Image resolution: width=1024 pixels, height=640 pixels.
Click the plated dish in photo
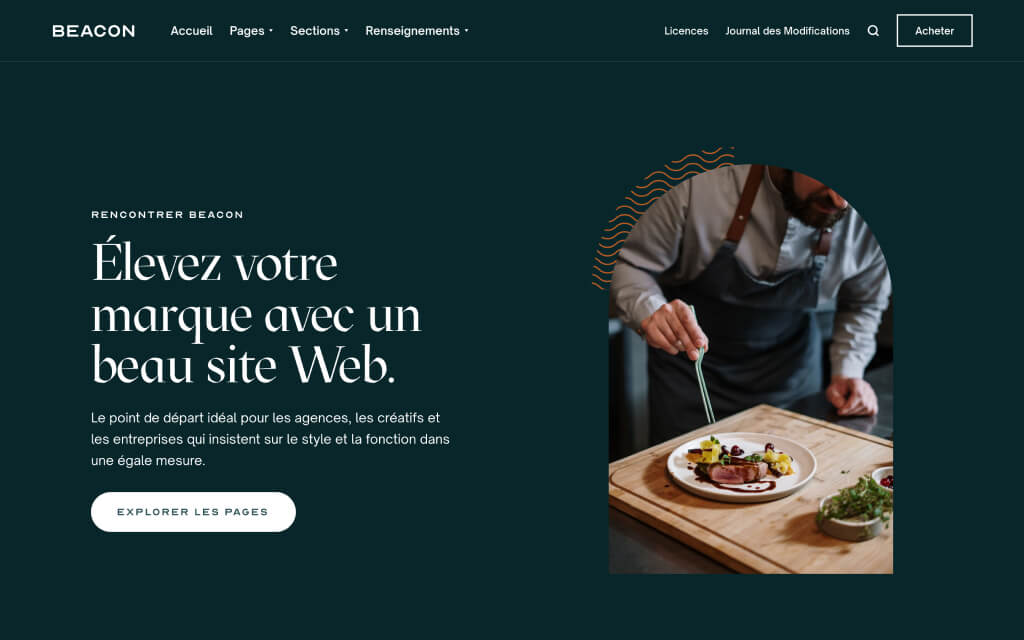pyautogui.click(x=741, y=467)
